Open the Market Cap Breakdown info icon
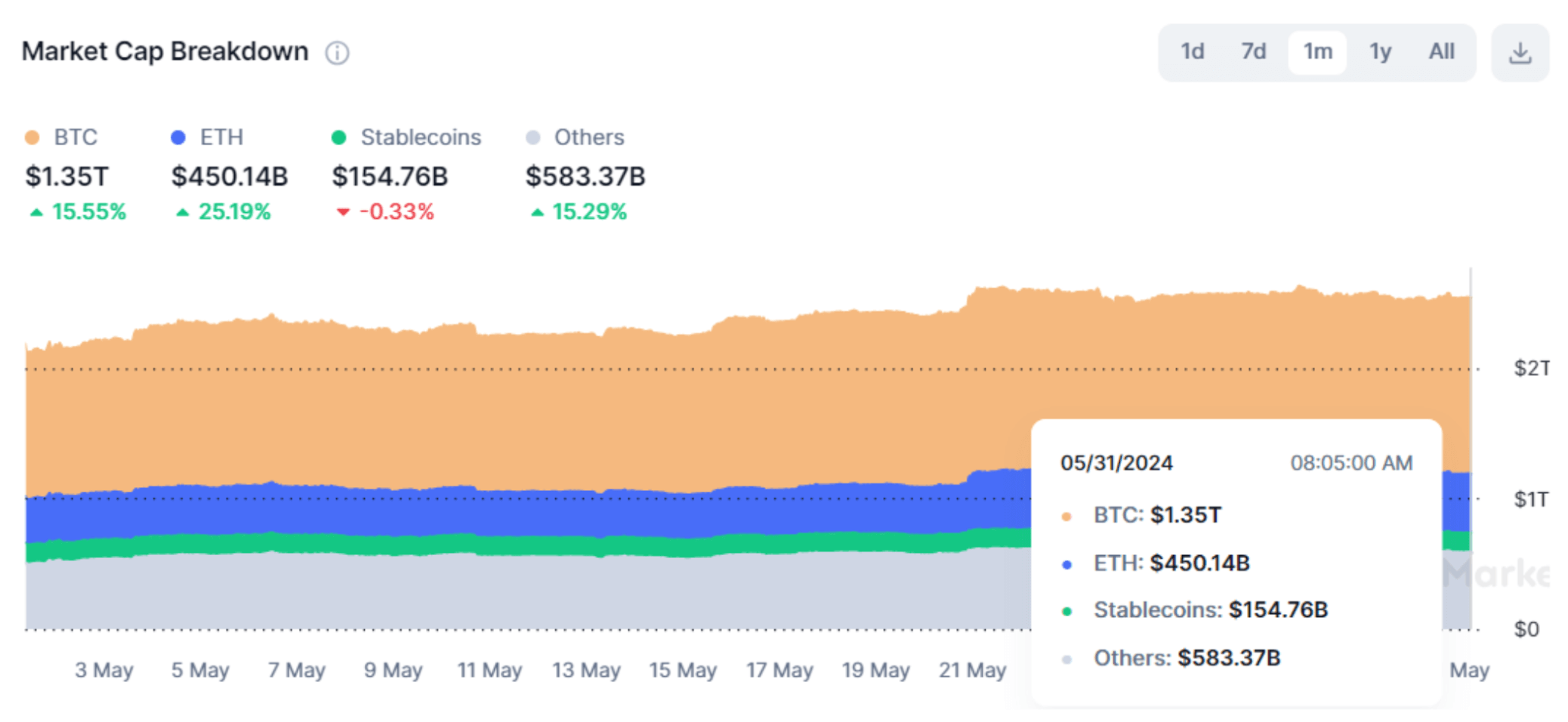 [x=337, y=53]
